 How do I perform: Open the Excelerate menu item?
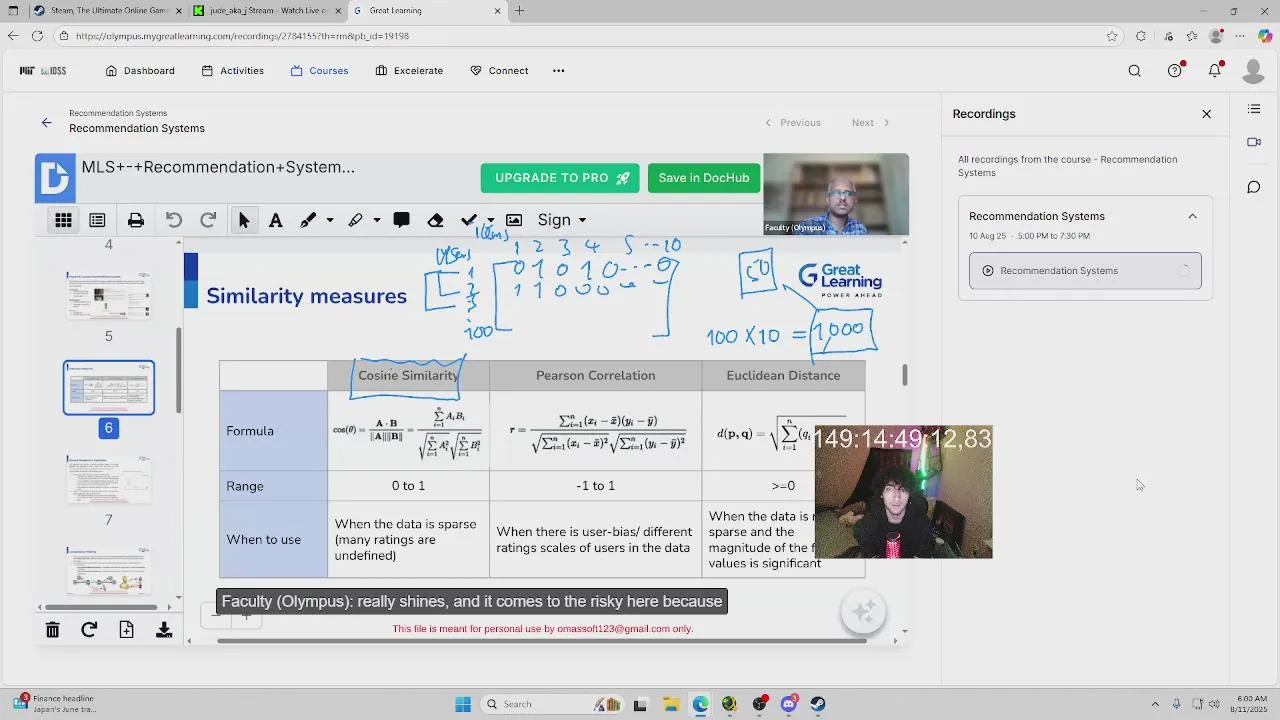point(409,71)
